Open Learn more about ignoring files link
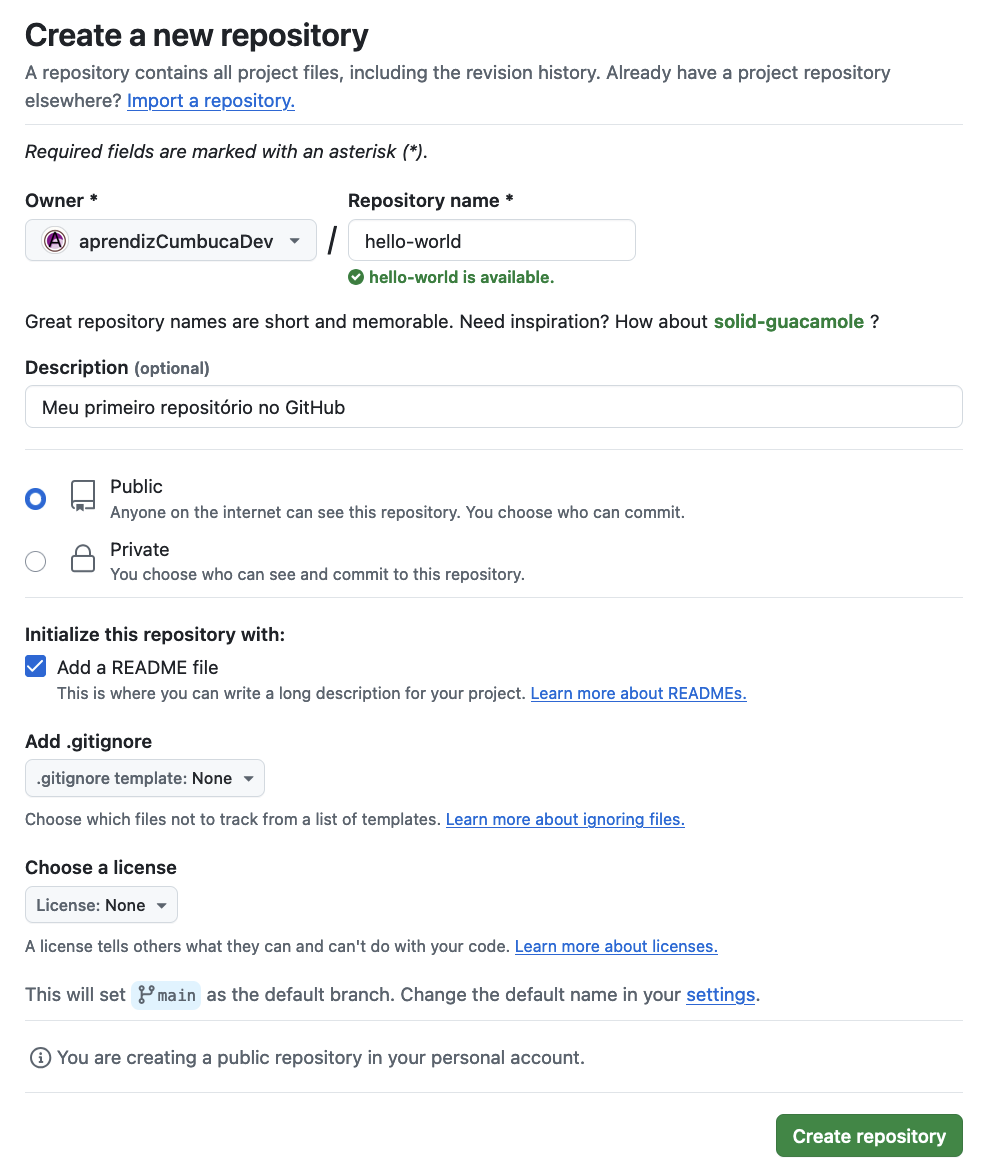This screenshot has height=1176, width=988. [564, 819]
